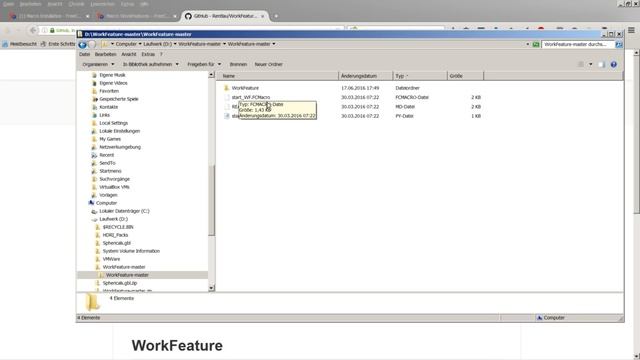The height and width of the screenshot is (360, 640).
Task: Click the WorkFeature folder icon in the file list
Action: 227,88
